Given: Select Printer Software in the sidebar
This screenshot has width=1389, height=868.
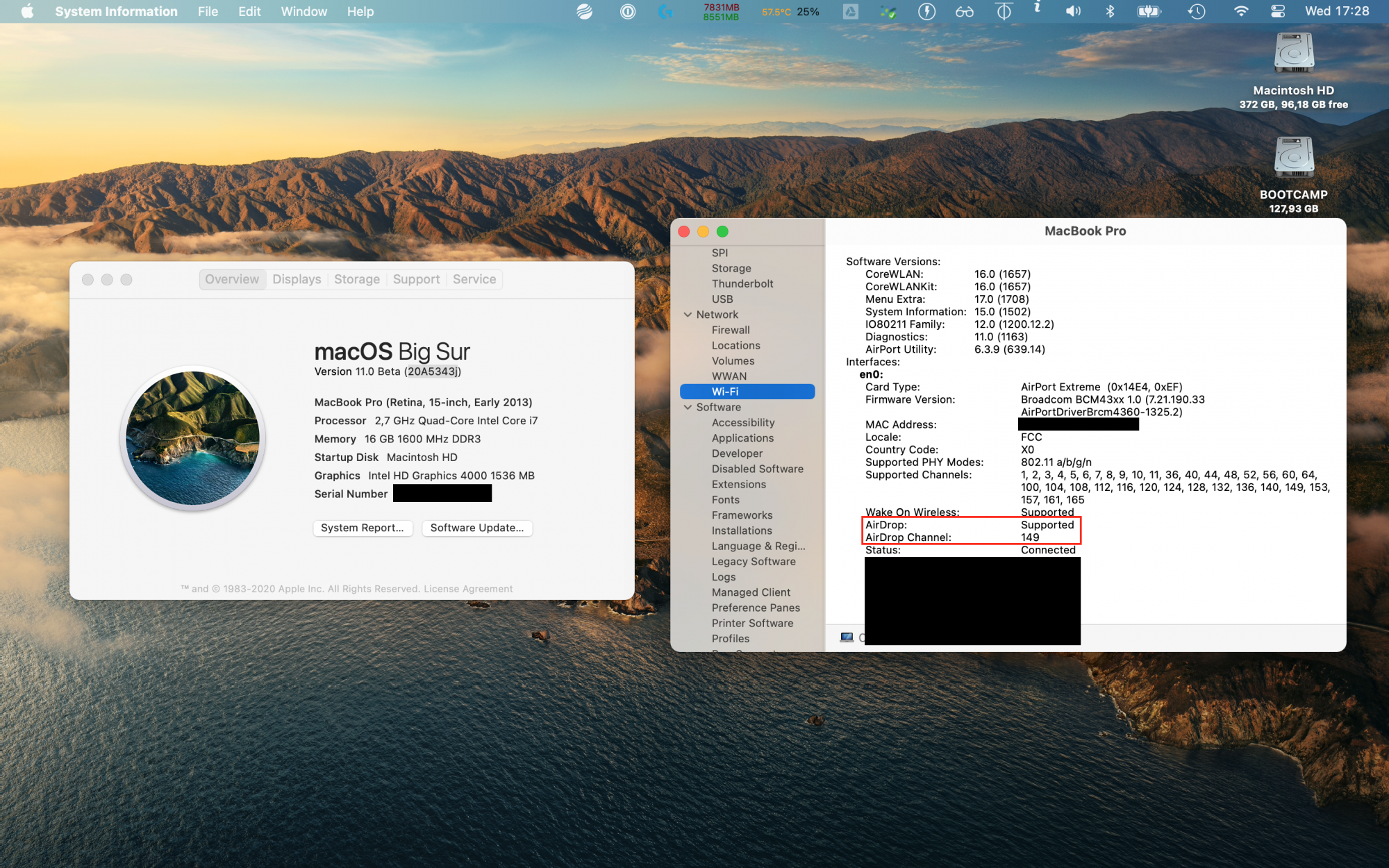Looking at the screenshot, I should 752,624.
